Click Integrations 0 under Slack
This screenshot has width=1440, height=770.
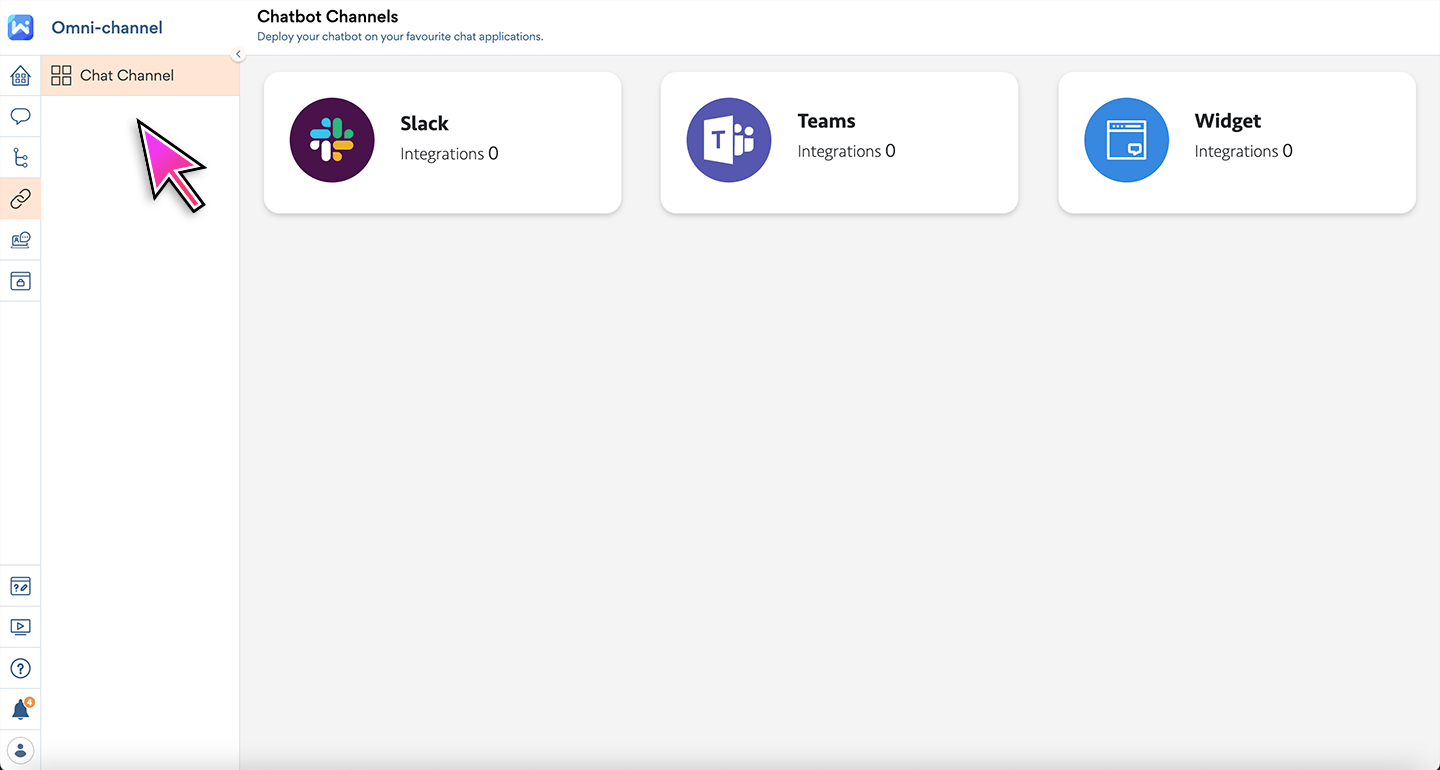449,153
